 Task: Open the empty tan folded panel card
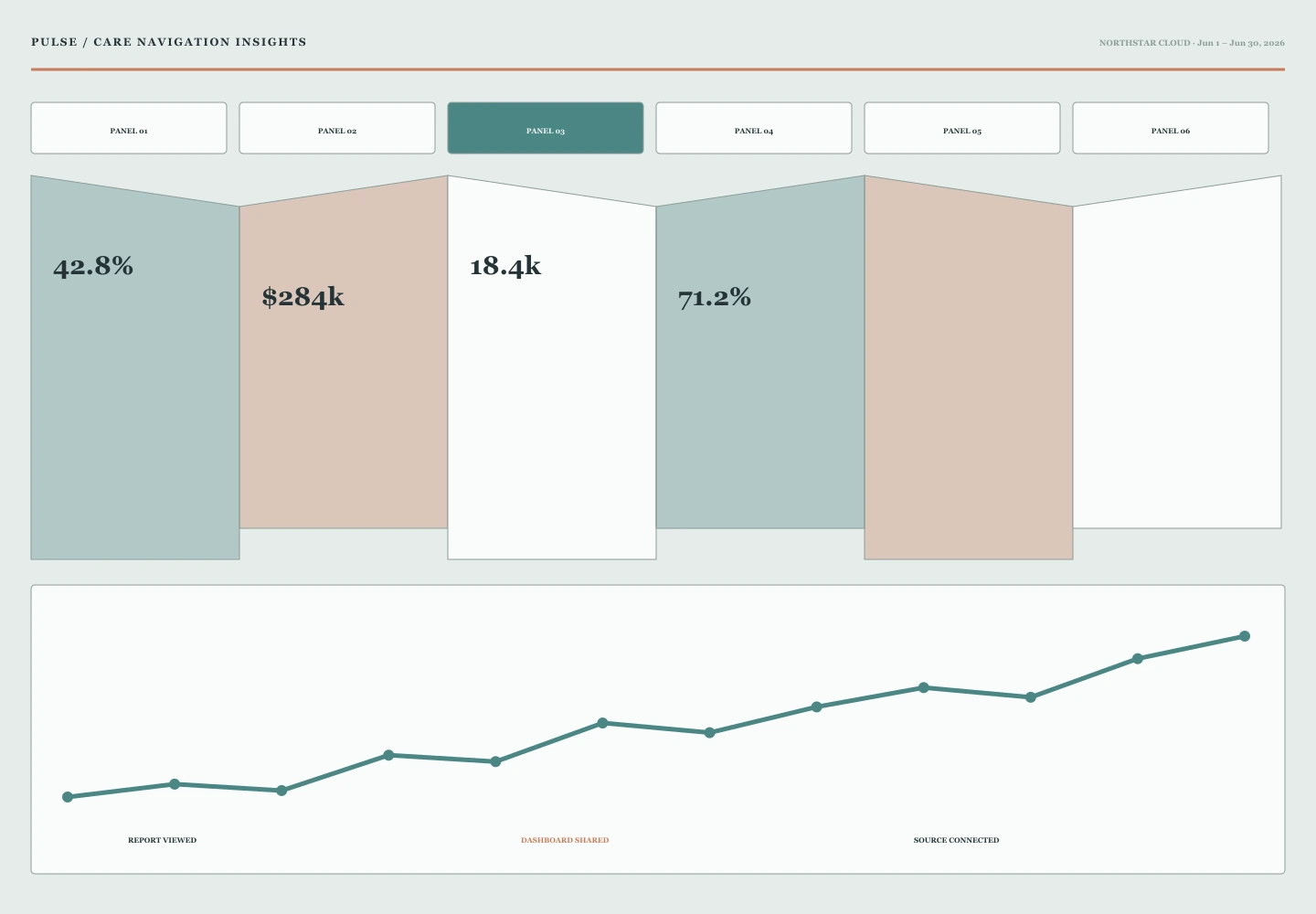[x=969, y=367]
